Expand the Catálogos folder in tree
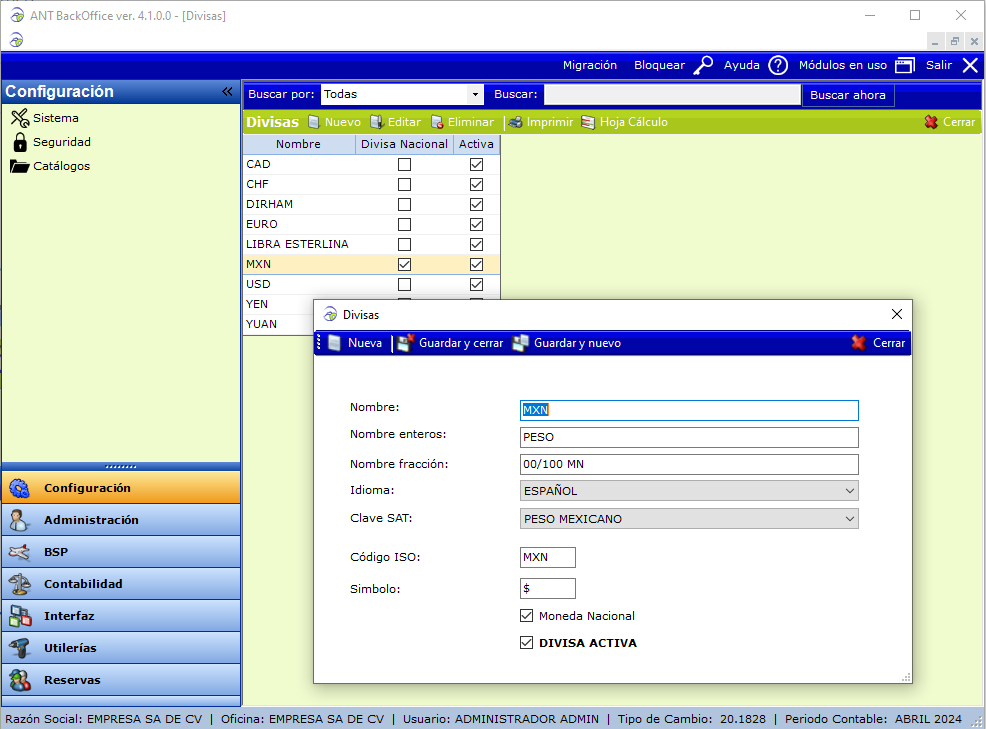 click(x=21, y=166)
